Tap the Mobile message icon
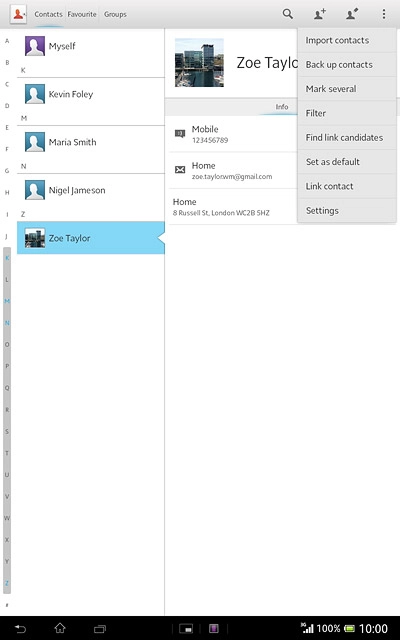 tap(180, 133)
